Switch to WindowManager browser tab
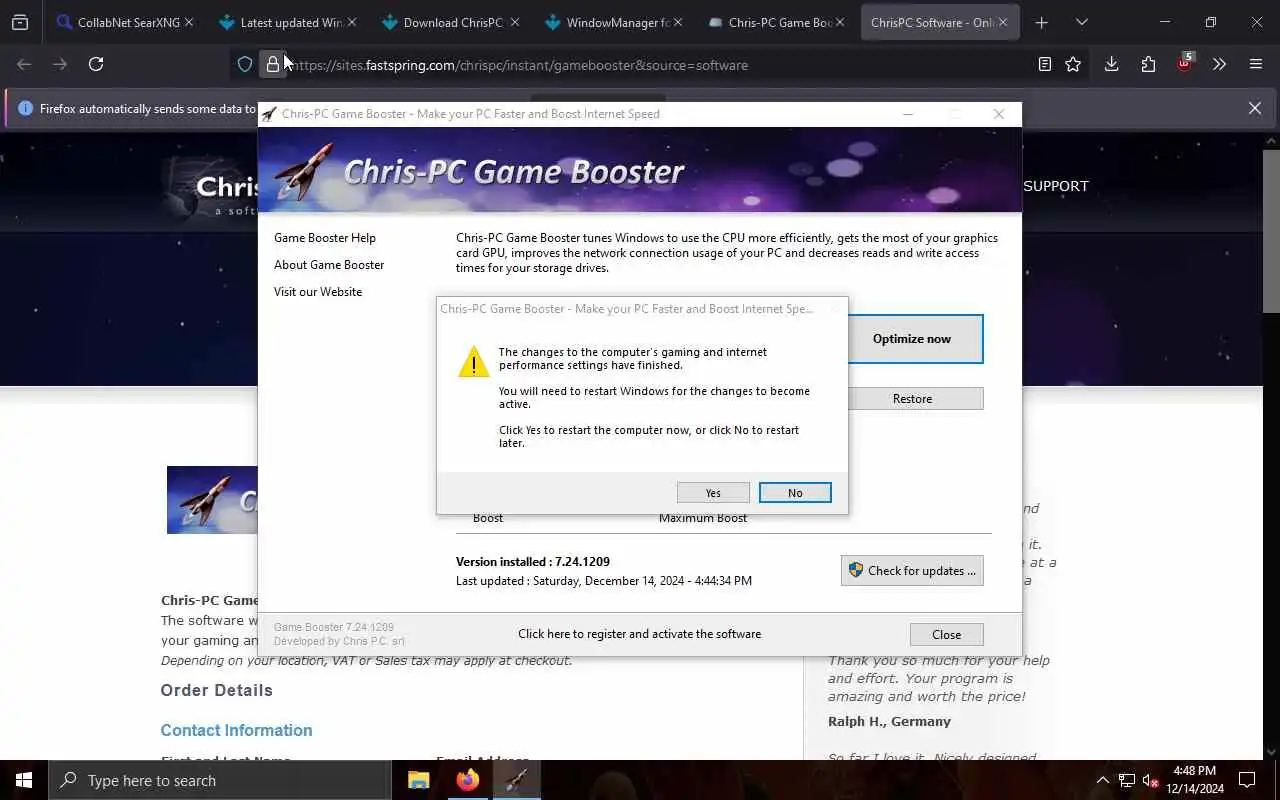 tap(613, 22)
